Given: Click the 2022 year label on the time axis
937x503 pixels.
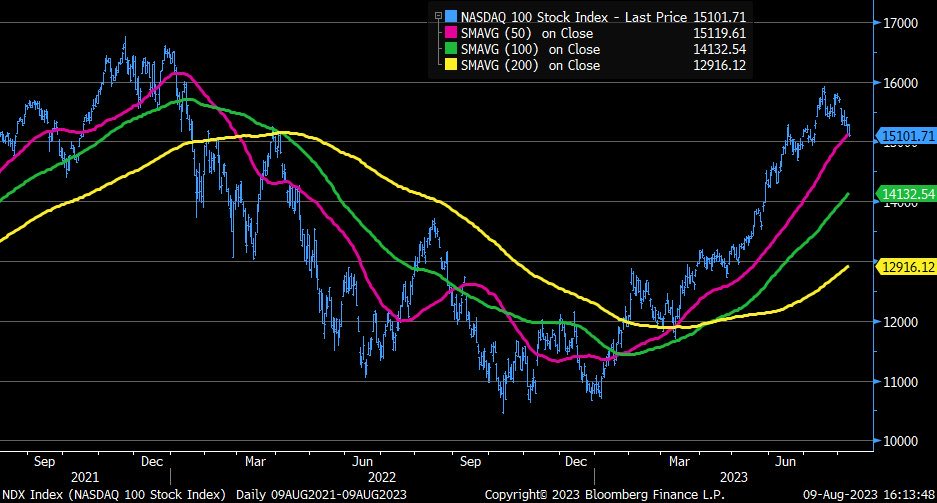Looking at the screenshot, I should (x=382, y=477).
